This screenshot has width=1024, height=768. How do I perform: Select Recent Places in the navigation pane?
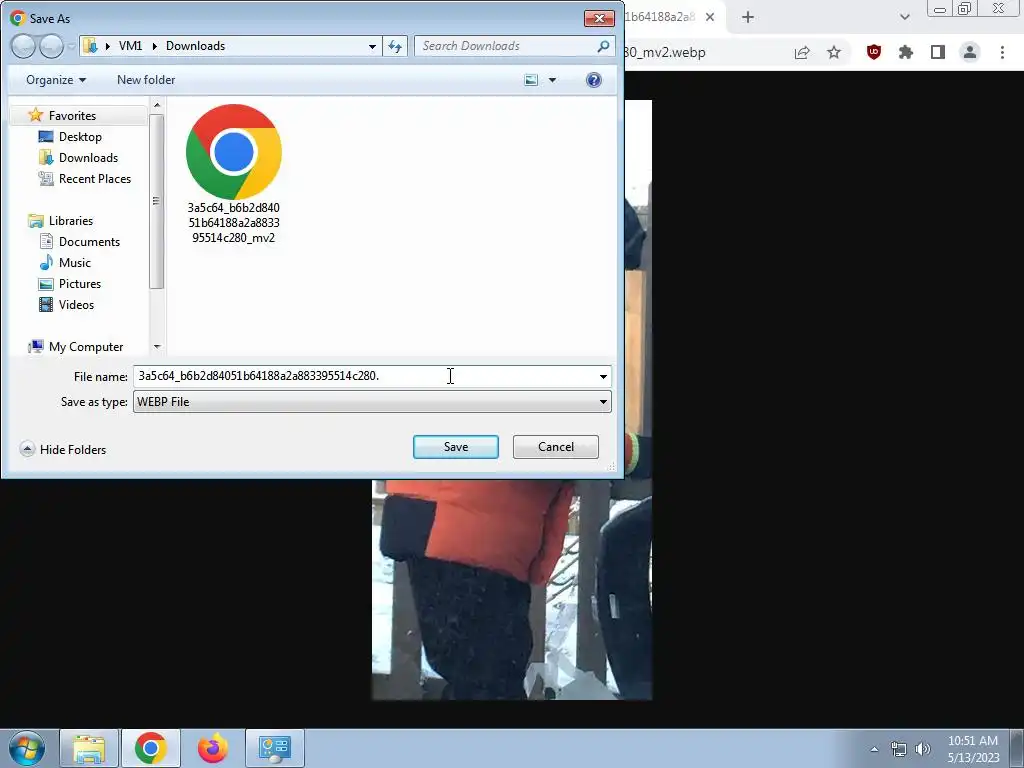pos(95,178)
